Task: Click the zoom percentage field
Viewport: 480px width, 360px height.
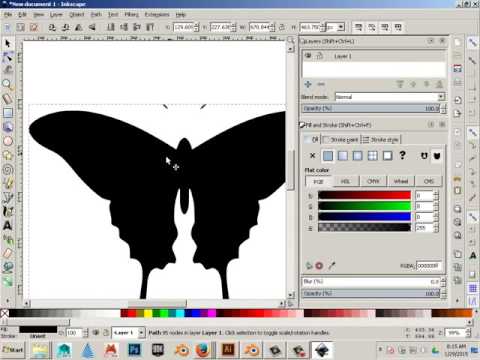Action: [x=454, y=333]
